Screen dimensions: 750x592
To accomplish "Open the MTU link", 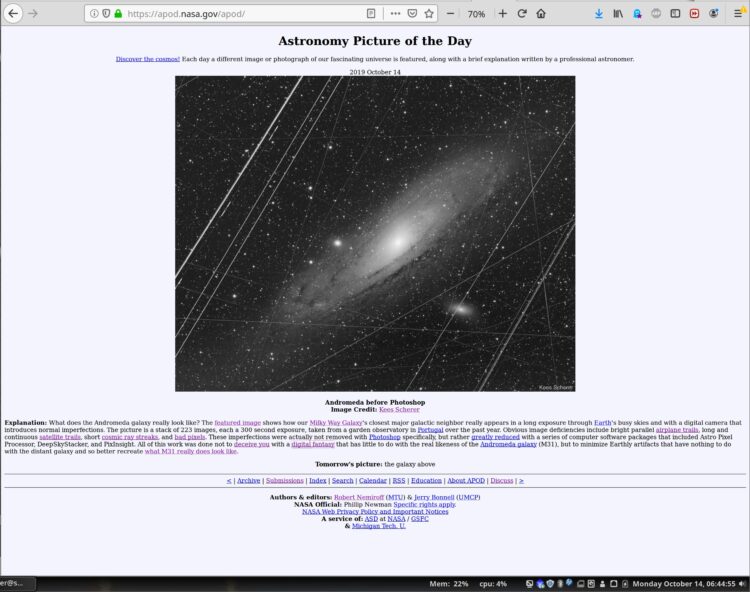I will tap(395, 497).
